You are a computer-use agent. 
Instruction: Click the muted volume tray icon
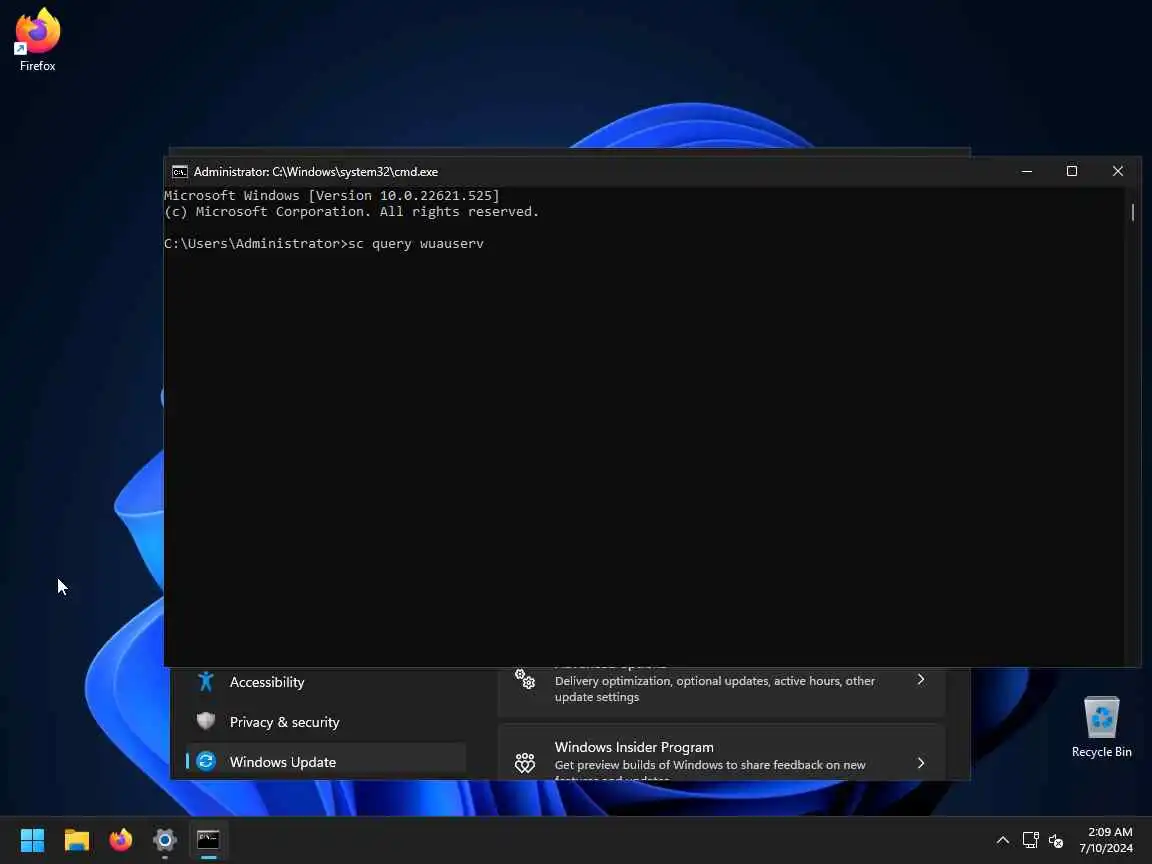tap(1056, 840)
